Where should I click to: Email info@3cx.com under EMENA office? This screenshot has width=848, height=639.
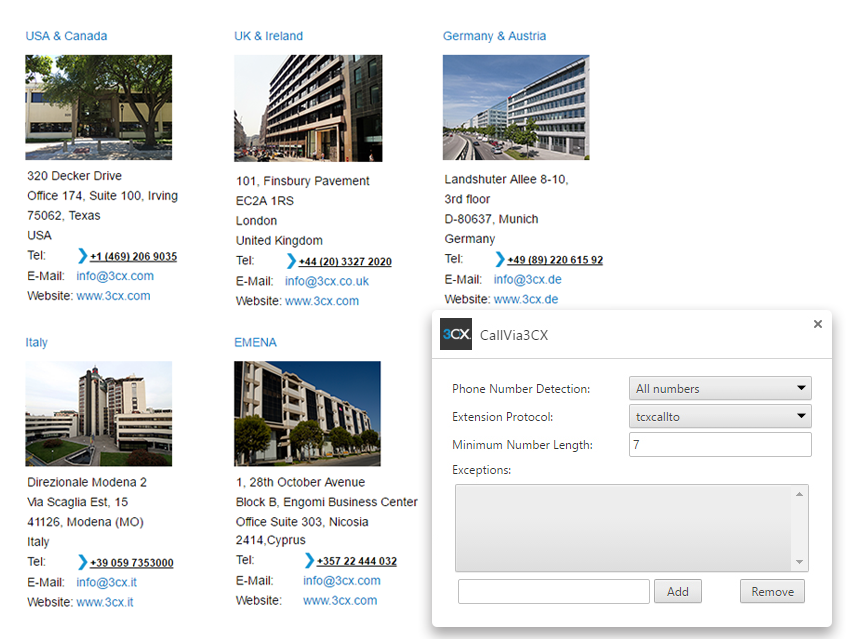pyautogui.click(x=342, y=581)
